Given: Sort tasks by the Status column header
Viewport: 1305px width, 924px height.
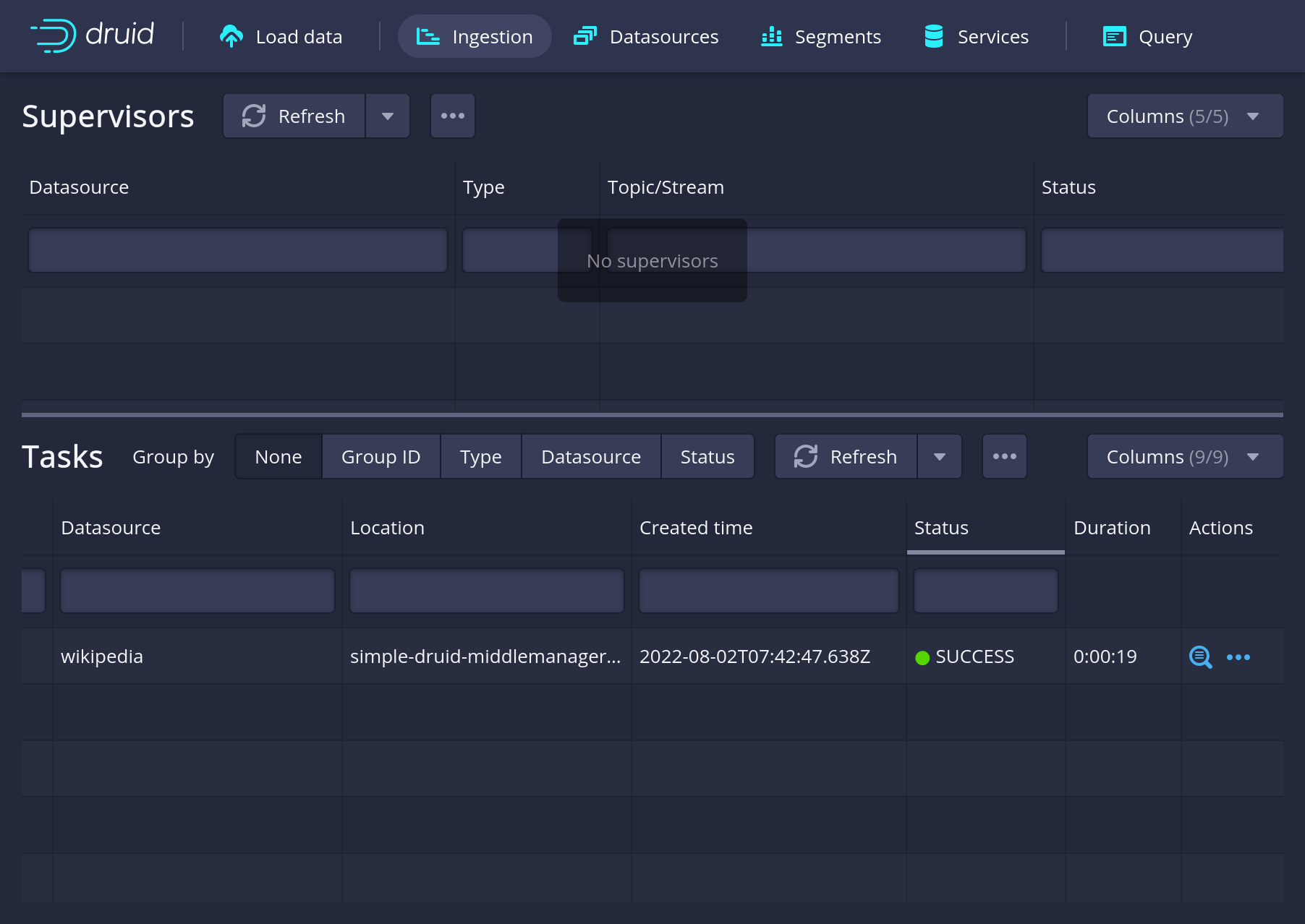Looking at the screenshot, I should (941, 528).
